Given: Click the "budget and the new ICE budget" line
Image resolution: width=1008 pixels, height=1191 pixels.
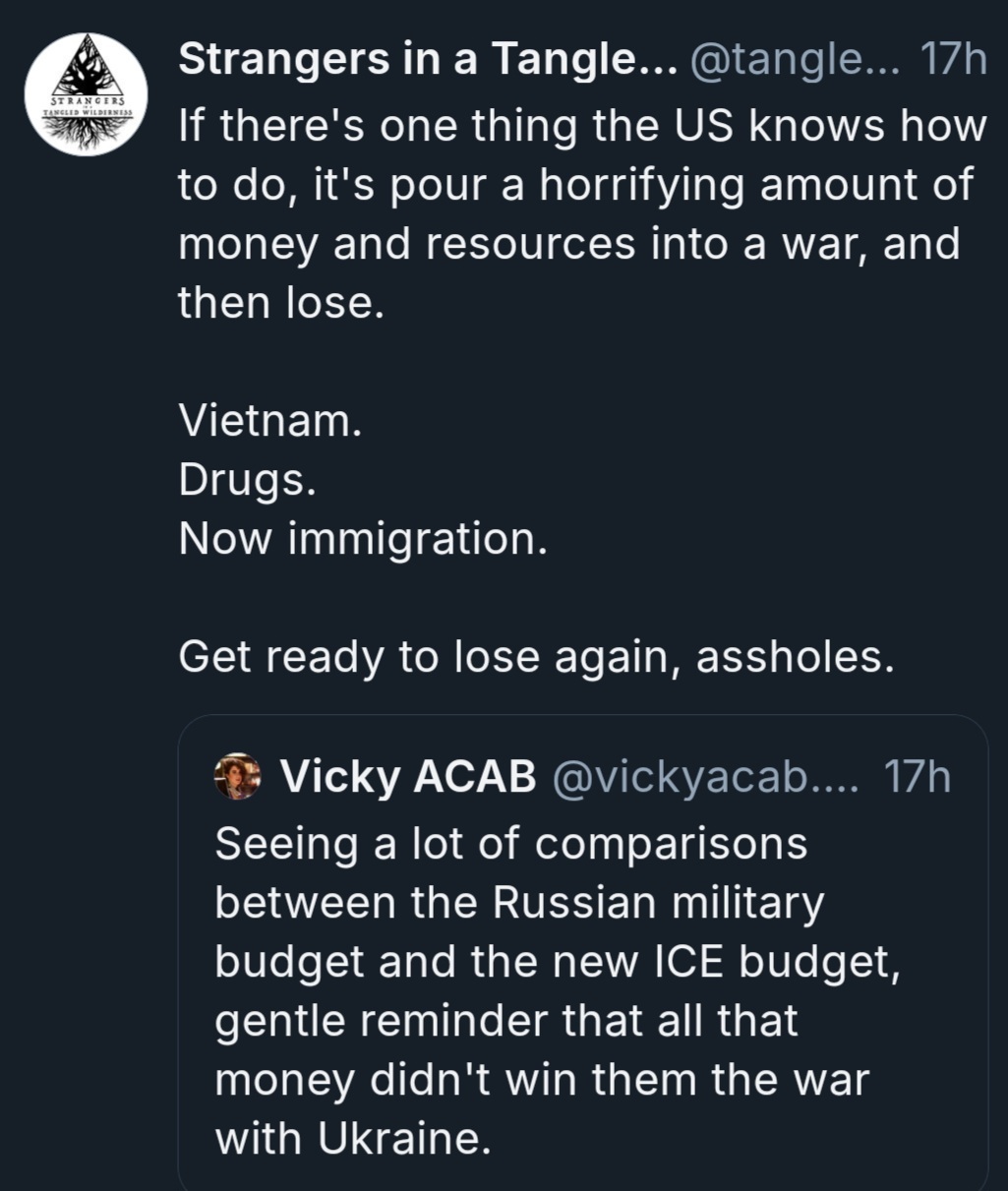Looking at the screenshot, I should (557, 962).
